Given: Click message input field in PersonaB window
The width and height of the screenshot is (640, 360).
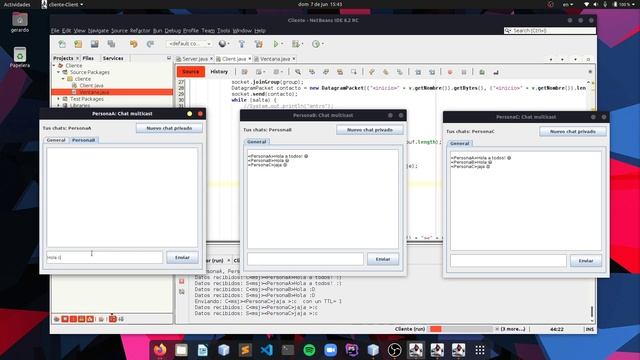Looking at the screenshot, I should tap(305, 259).
